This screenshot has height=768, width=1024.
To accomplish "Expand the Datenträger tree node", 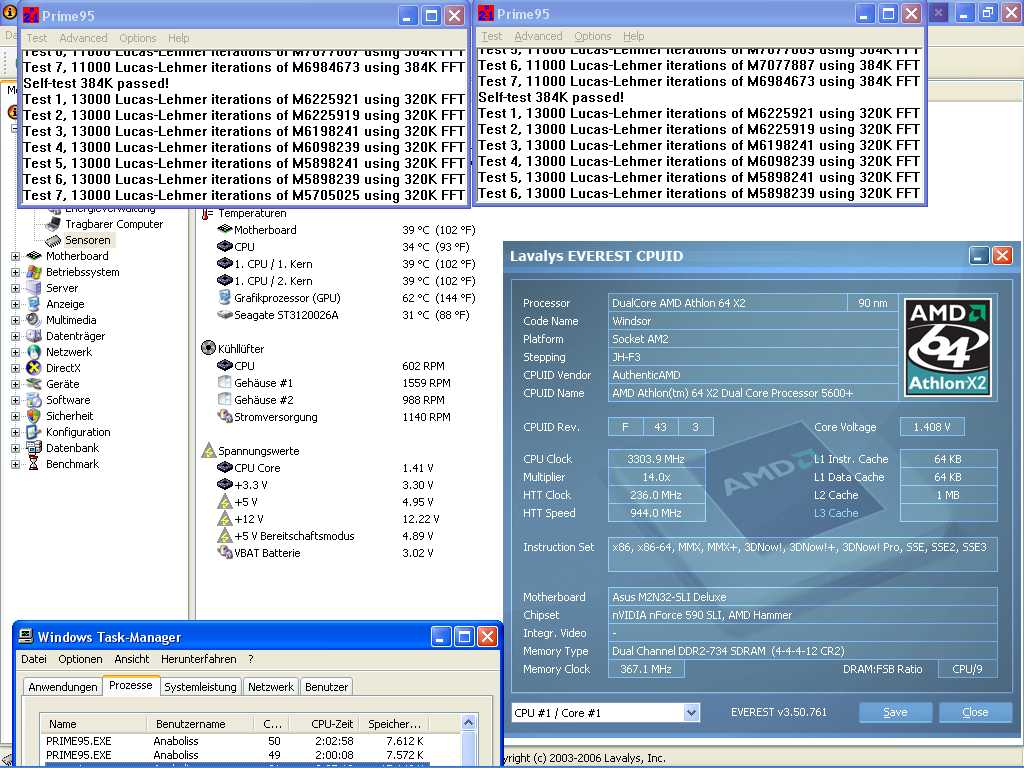I will pyautogui.click(x=15, y=336).
